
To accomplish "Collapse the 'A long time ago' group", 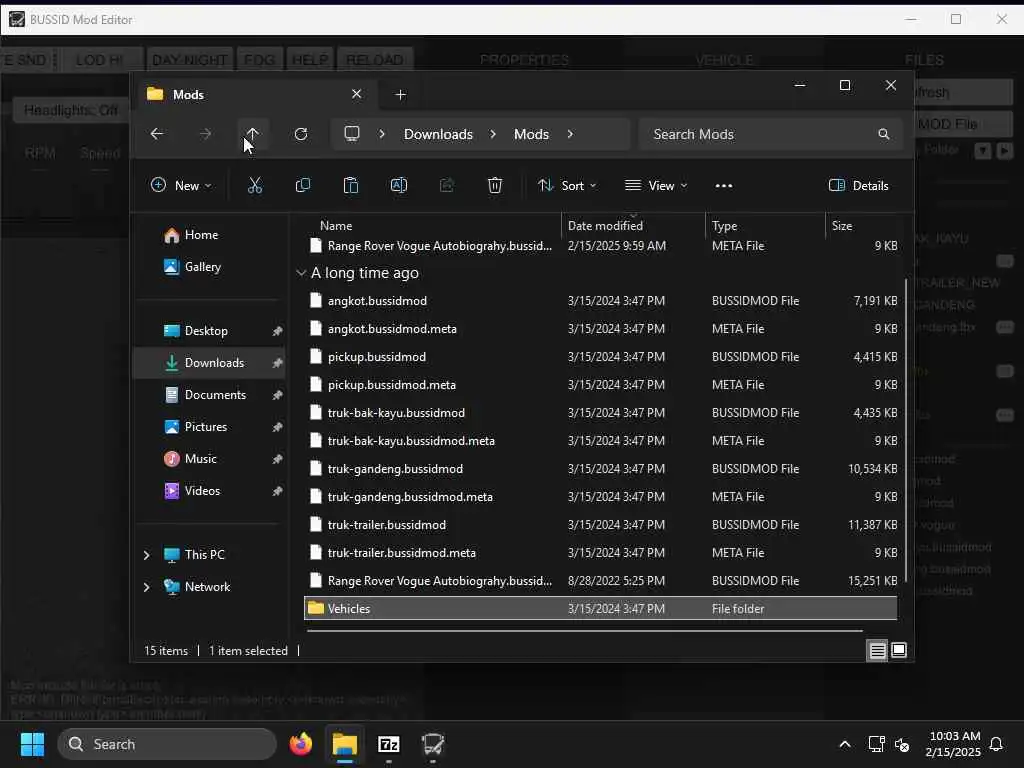I will [301, 273].
